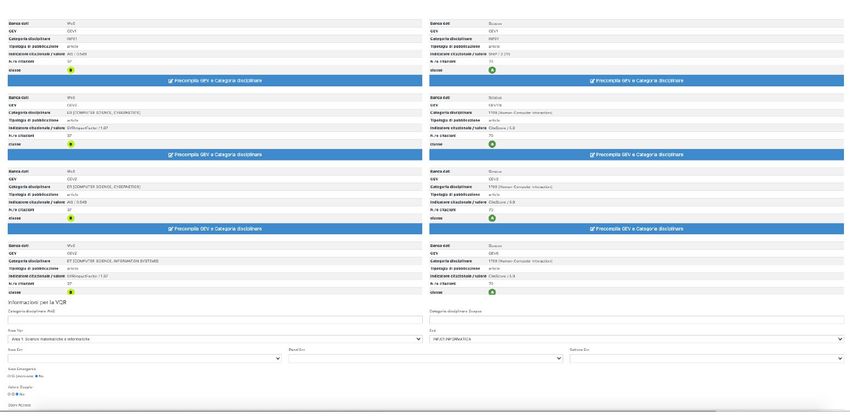The height and width of the screenshot is (418, 850).
Task: Click green class A badge in Scopus INF/01 block
Action: (x=492, y=70)
